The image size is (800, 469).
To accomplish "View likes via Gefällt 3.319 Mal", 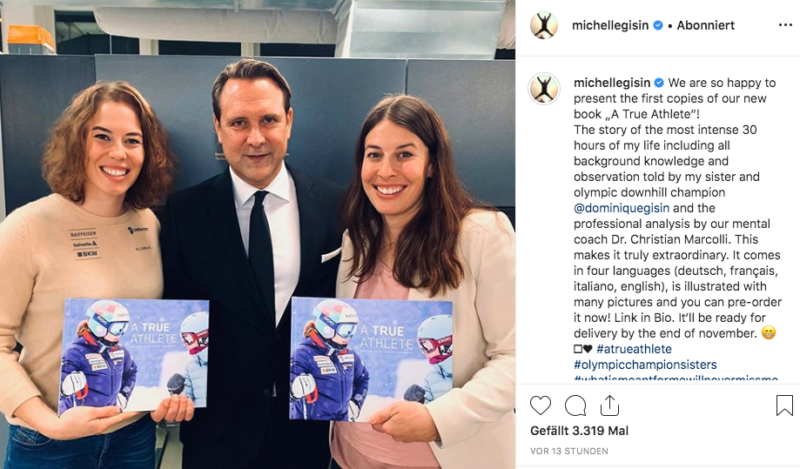I will click(x=579, y=431).
